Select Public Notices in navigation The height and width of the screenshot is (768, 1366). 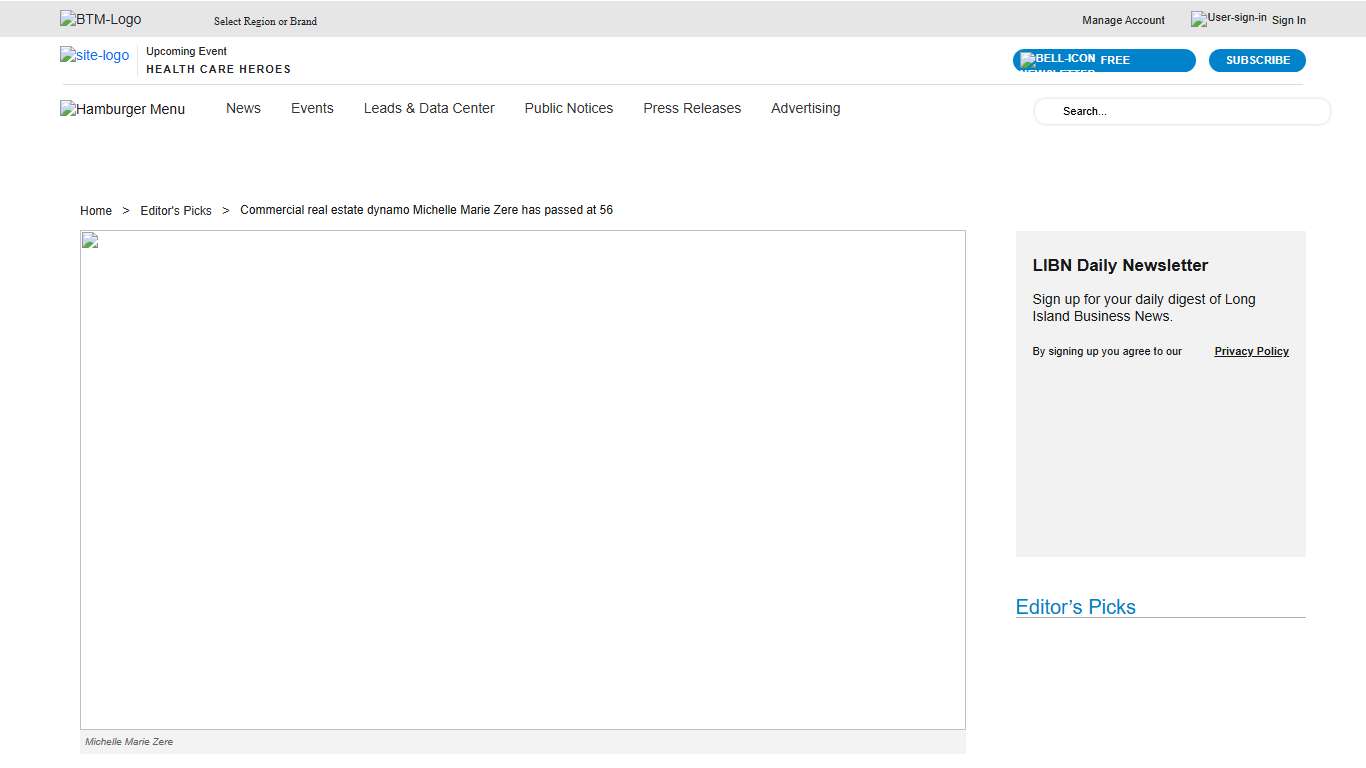568,108
